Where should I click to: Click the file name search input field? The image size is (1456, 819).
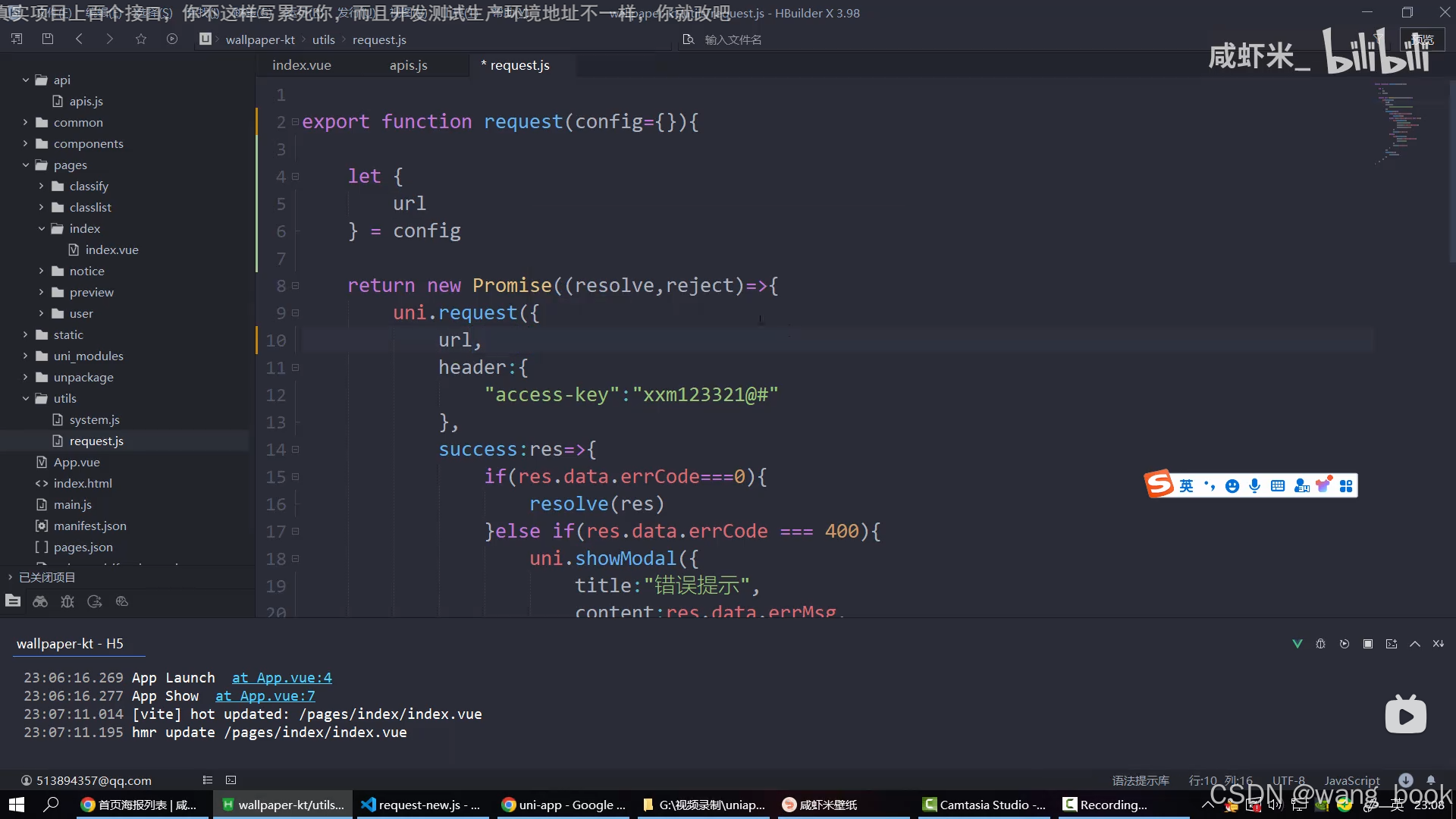point(733,39)
